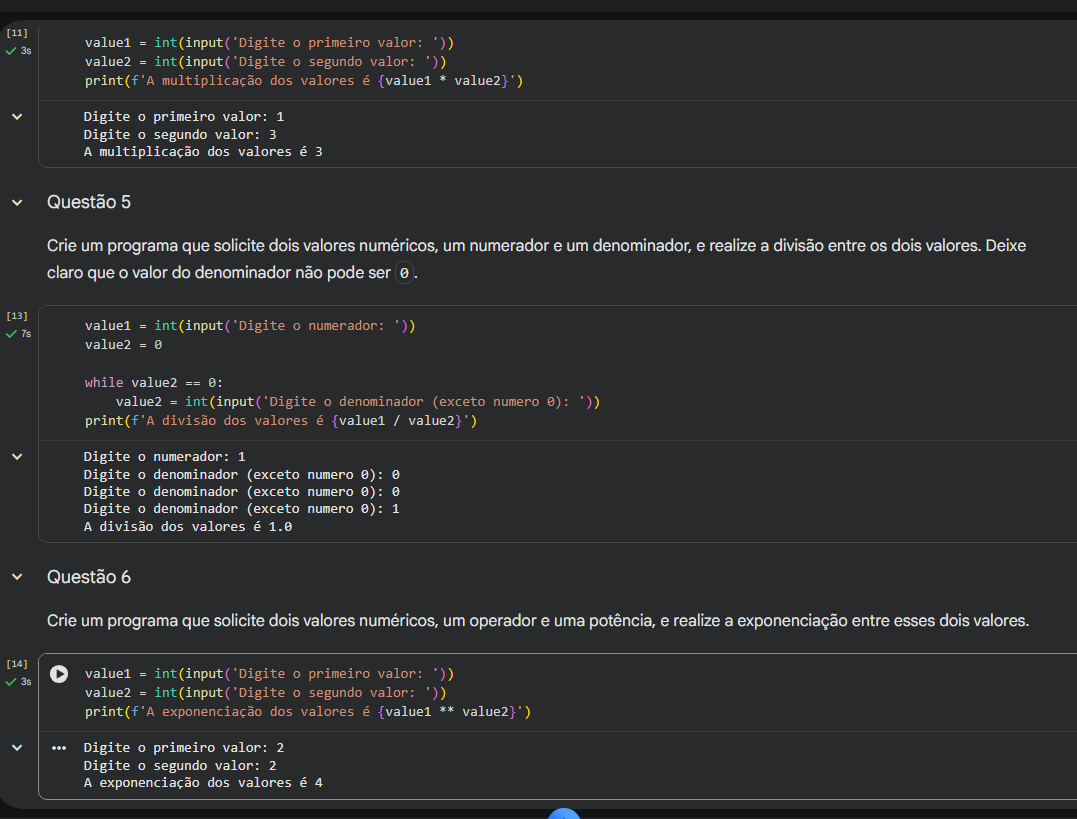
Task: Select the Questão 5 heading
Action: point(89,202)
